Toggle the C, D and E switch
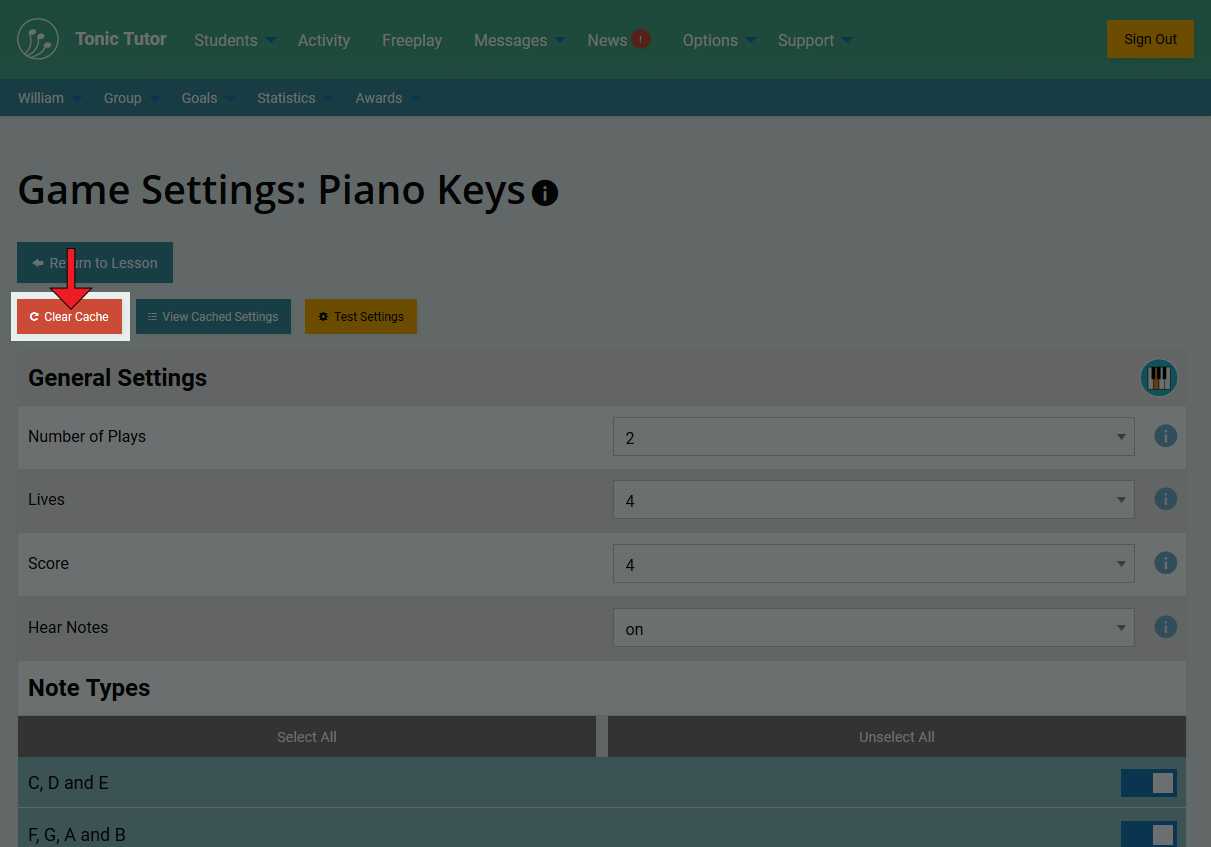The image size is (1211, 847). (1148, 783)
